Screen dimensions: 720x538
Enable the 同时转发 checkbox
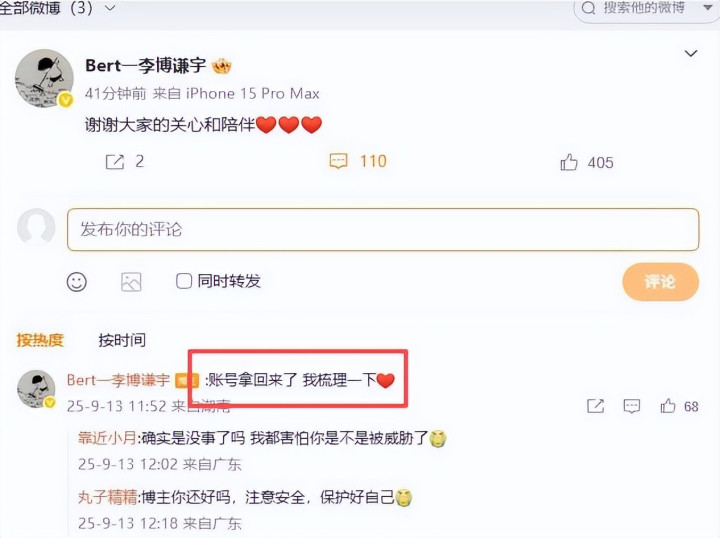(x=184, y=281)
